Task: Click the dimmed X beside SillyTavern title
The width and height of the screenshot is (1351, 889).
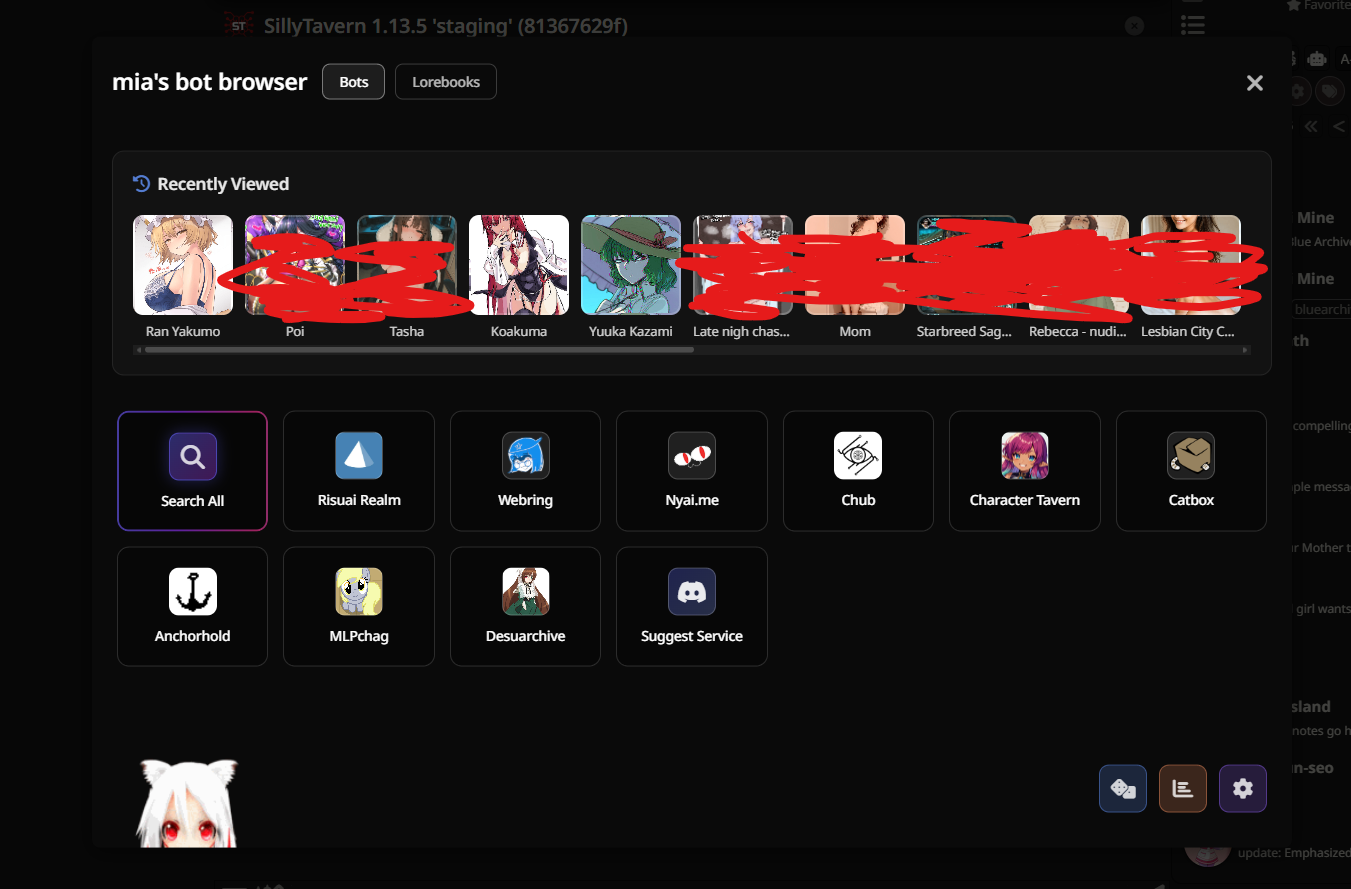Action: 1134,26
